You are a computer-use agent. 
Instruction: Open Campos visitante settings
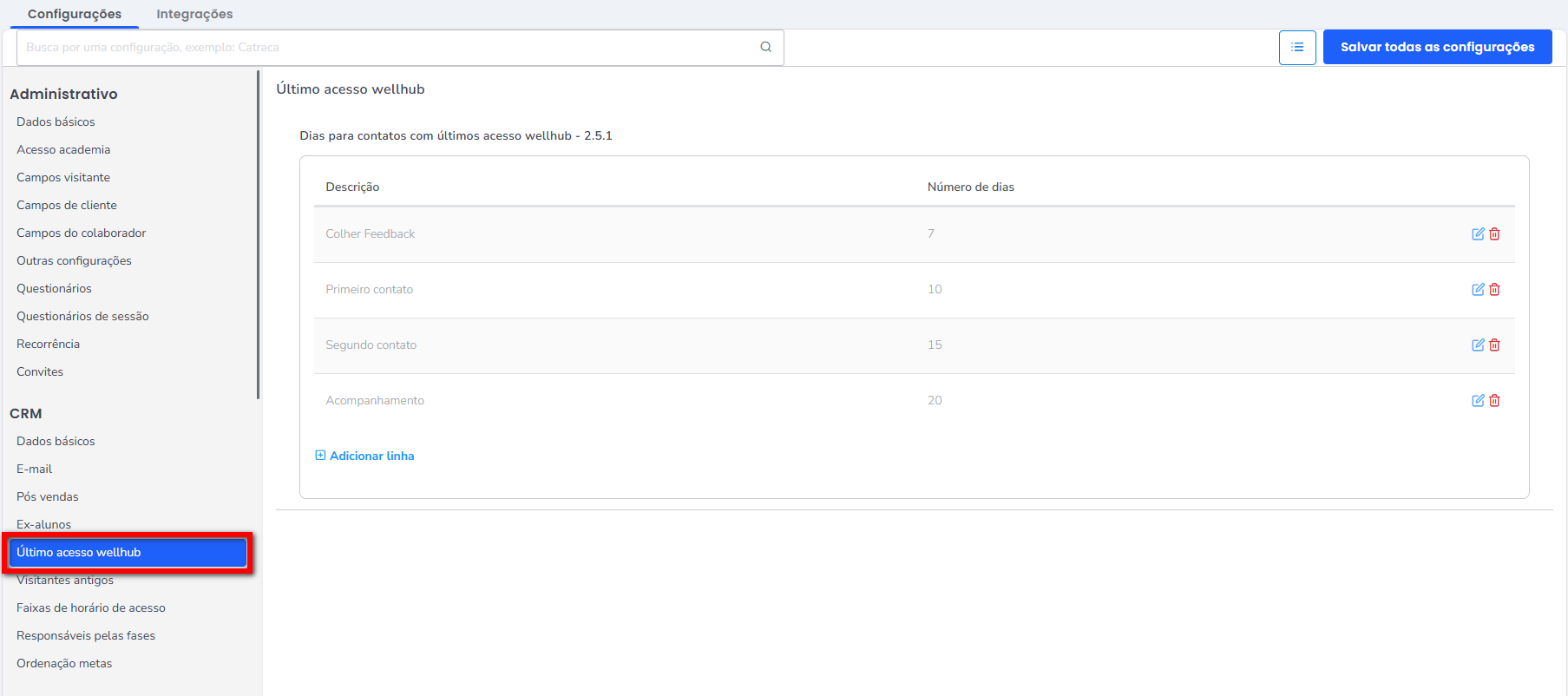(63, 177)
